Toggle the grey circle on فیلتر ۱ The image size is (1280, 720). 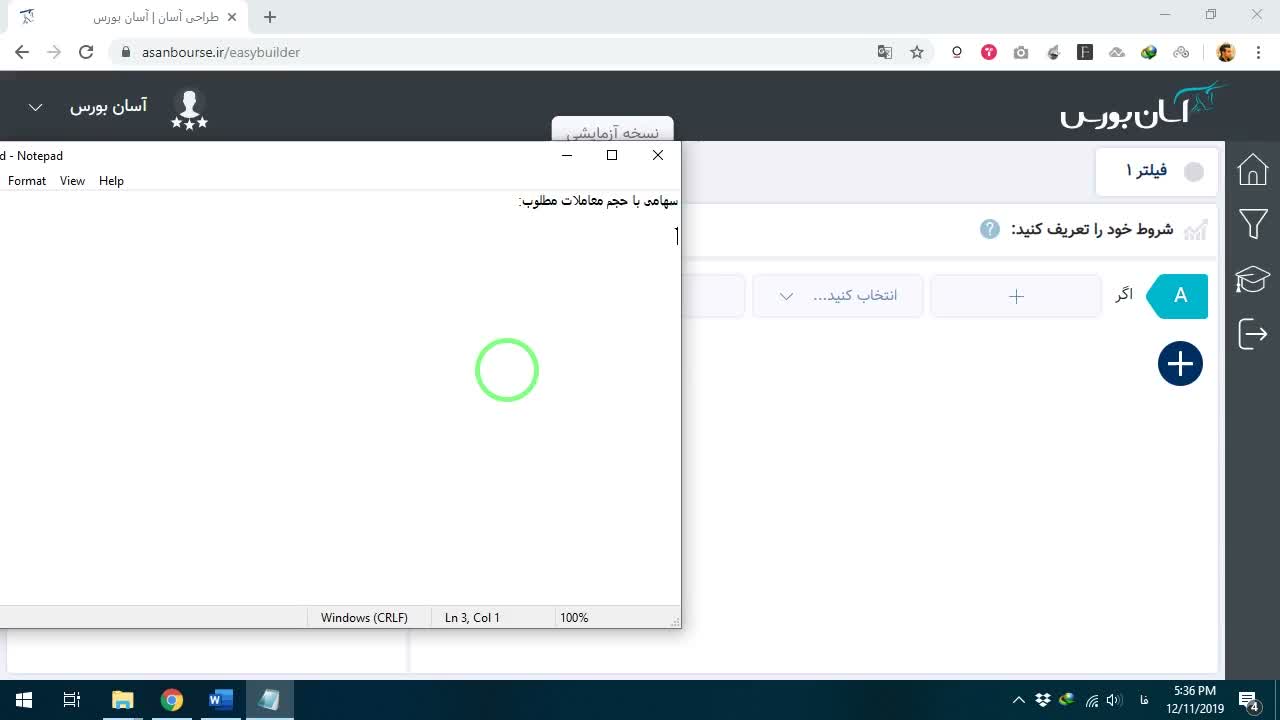click(x=1194, y=172)
